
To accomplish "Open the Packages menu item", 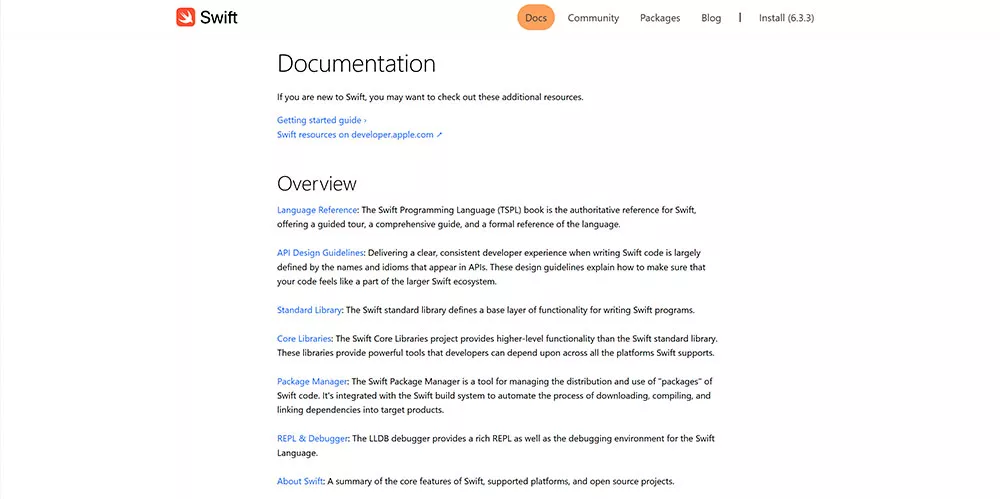I will (660, 18).
